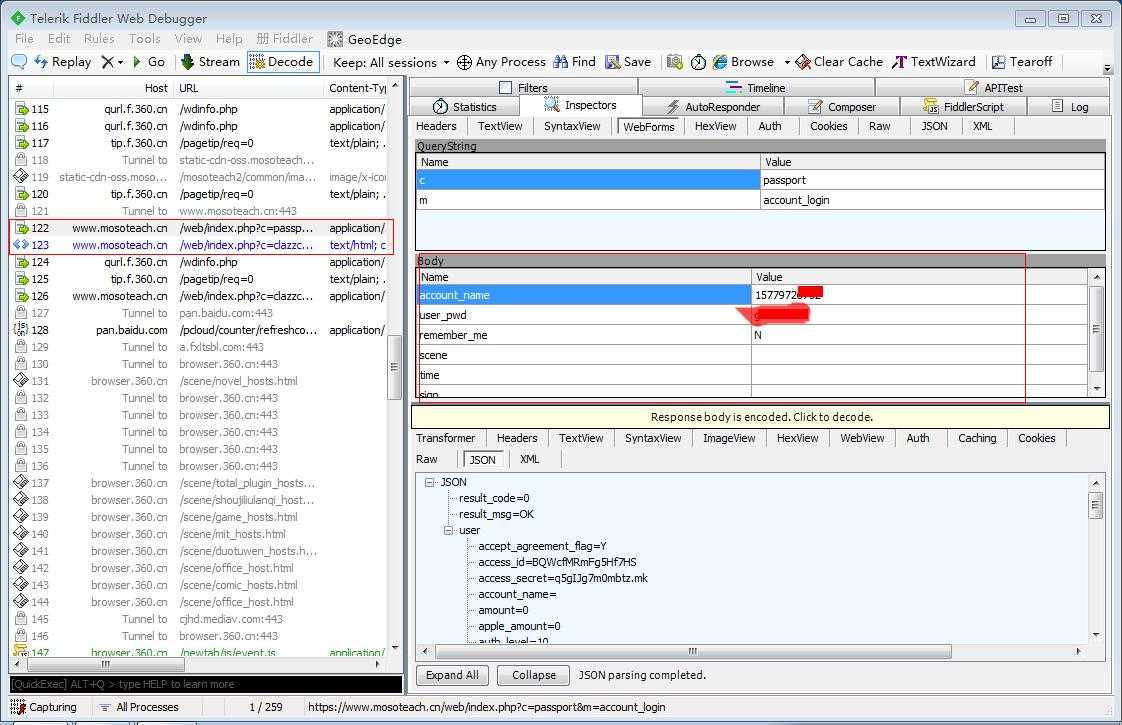Image resolution: width=1122 pixels, height=725 pixels.
Task: Switch to the APITest tab
Action: [994, 87]
